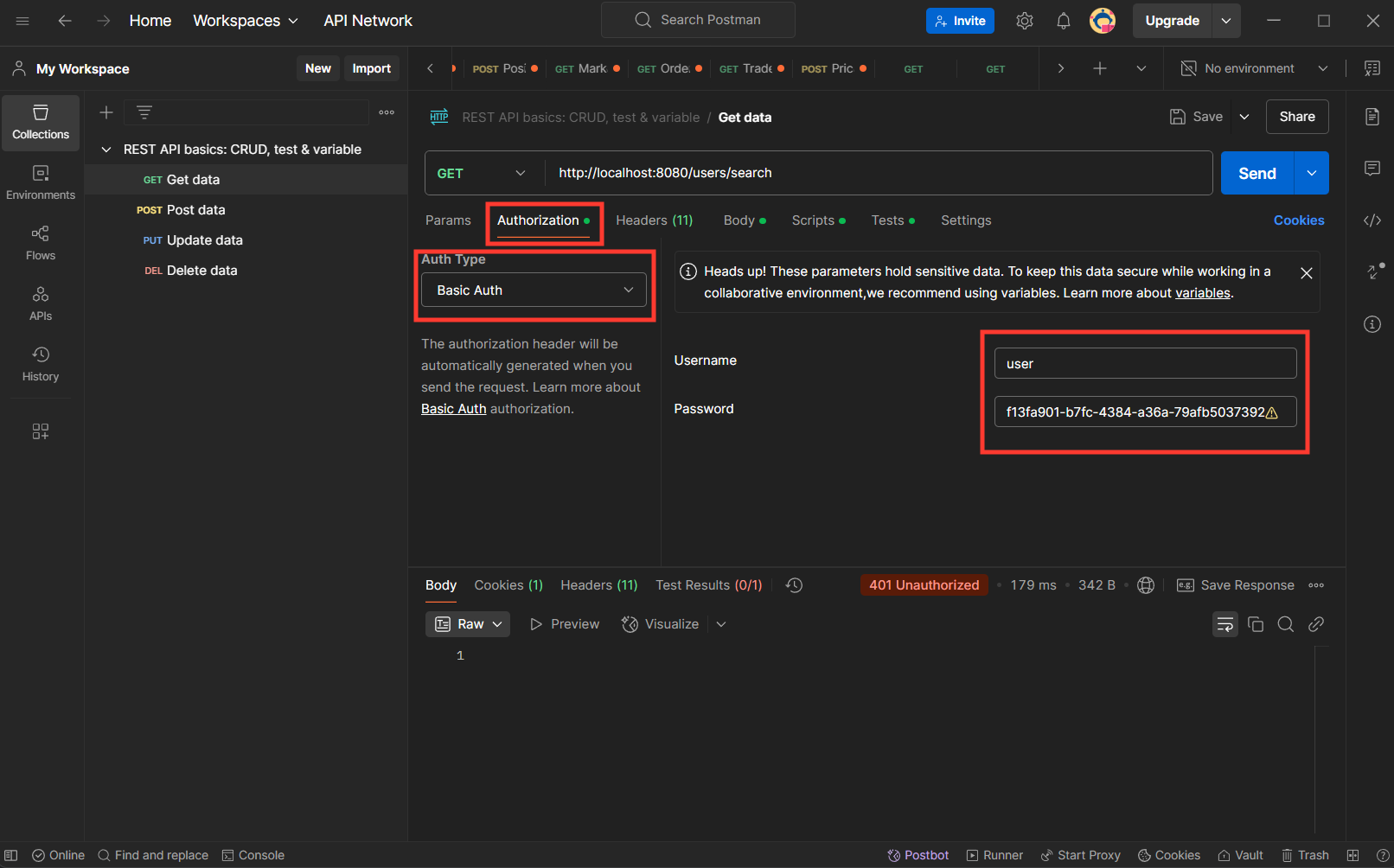Toggle the two-pane layout icon
1394x868 pixels.
[x=1353, y=855]
